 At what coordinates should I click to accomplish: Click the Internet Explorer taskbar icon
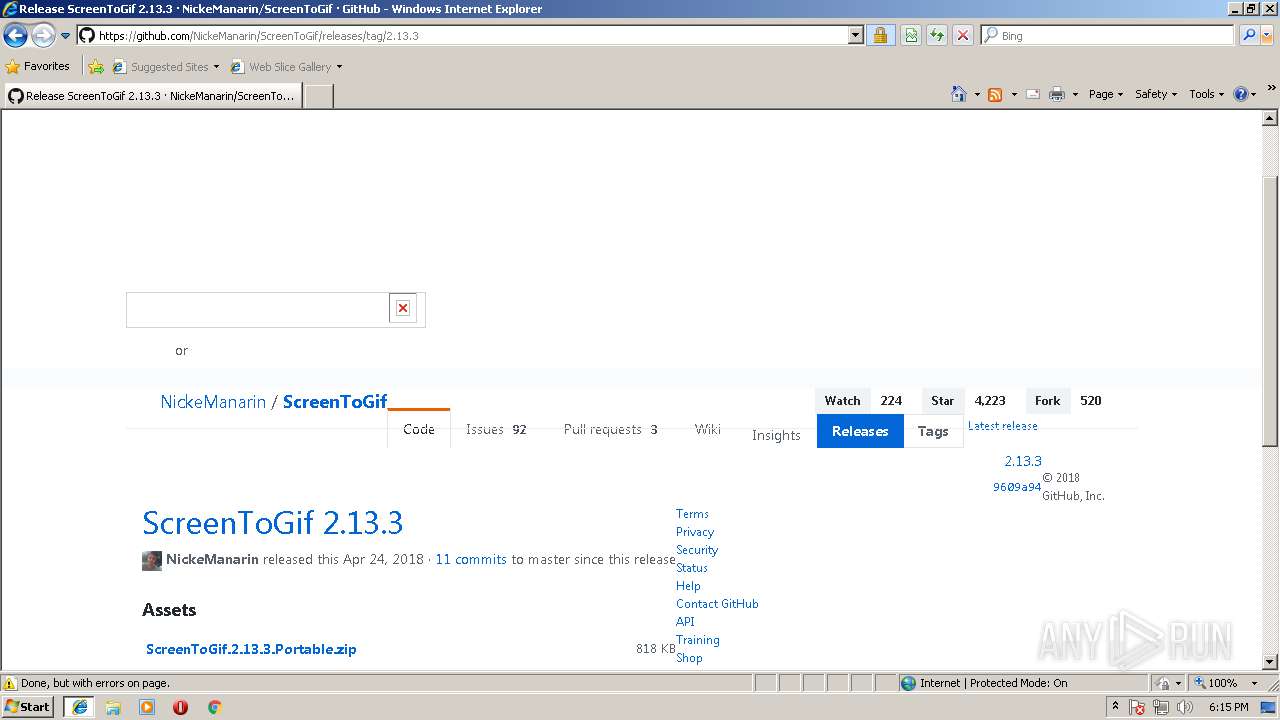point(79,707)
